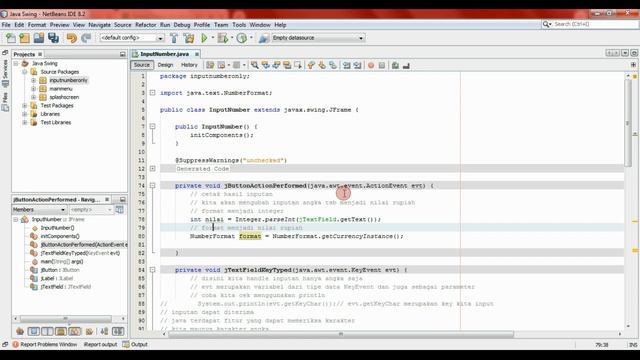The width and height of the screenshot is (640, 360).
Task: Open the Source menu
Action: coord(123,25)
